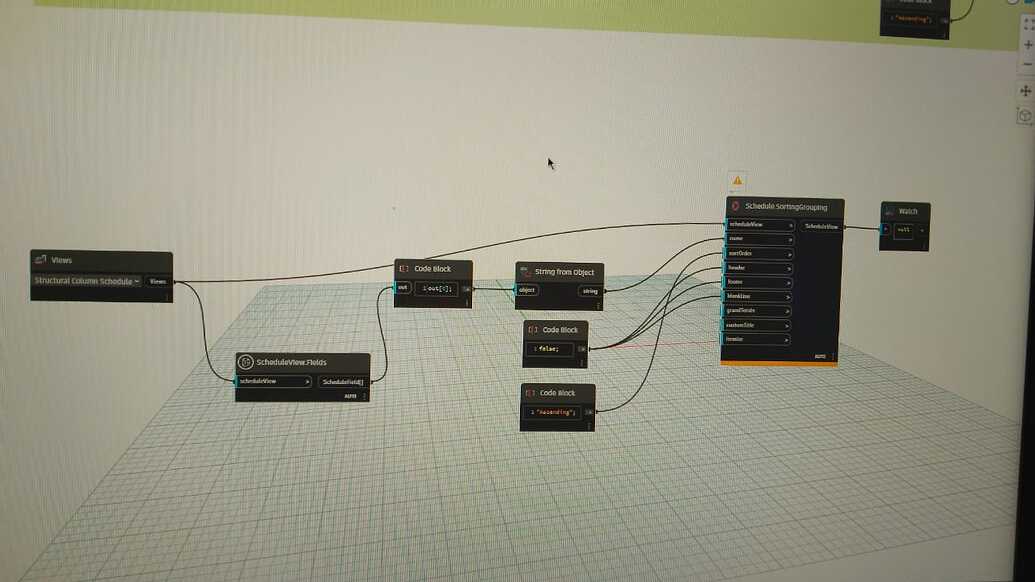Toggle AUTO lacing on ScheduleView.Fields node
The width and height of the screenshot is (1035, 582).
(x=352, y=394)
